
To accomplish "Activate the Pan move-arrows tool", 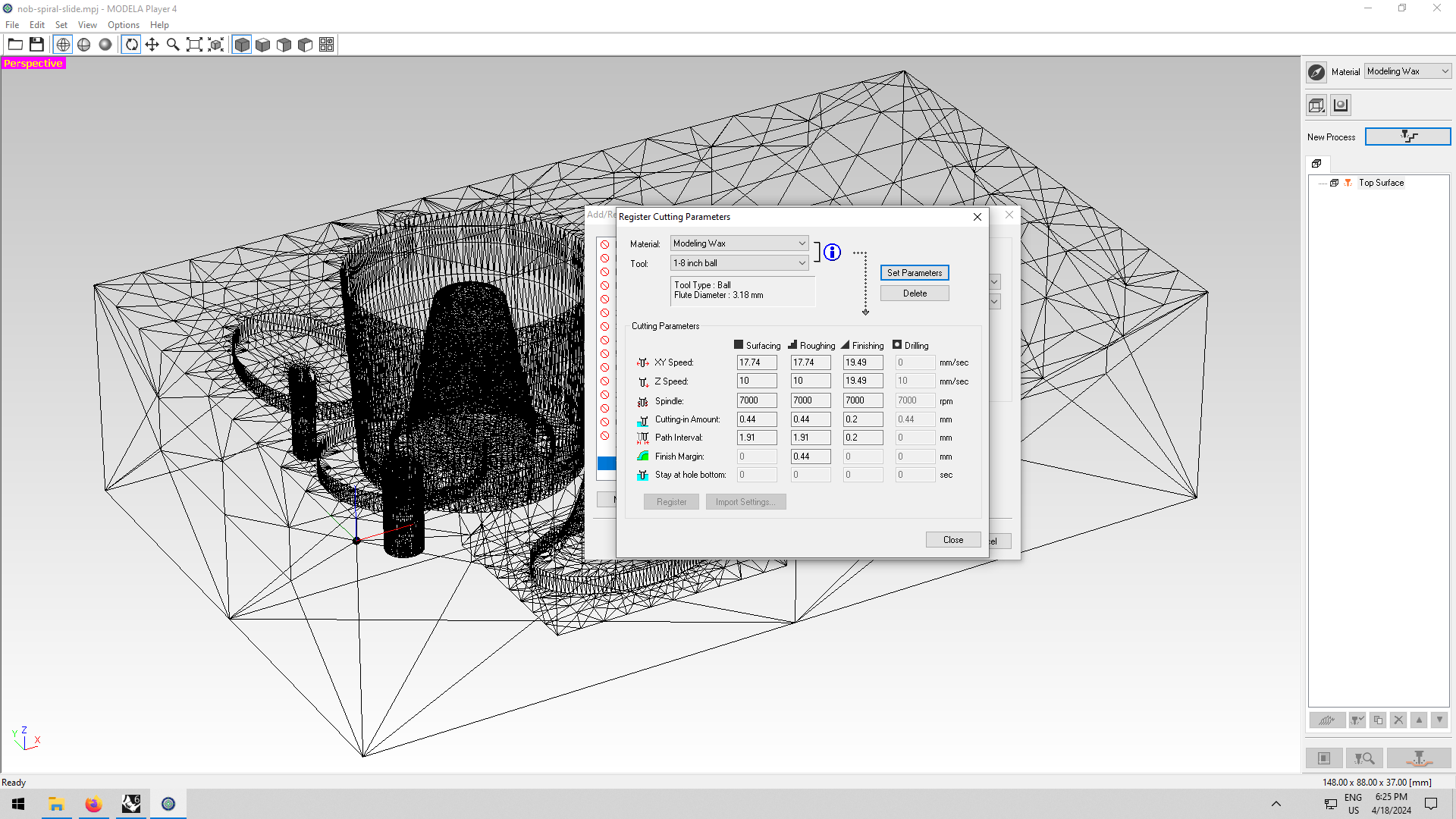I will click(x=152, y=45).
